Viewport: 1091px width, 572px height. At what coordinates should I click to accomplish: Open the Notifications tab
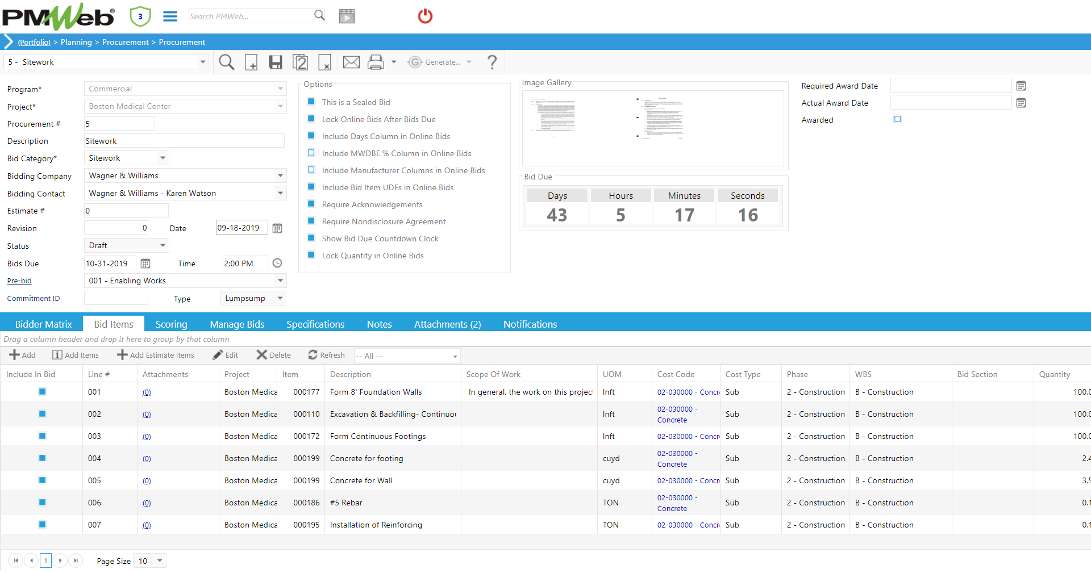530,324
